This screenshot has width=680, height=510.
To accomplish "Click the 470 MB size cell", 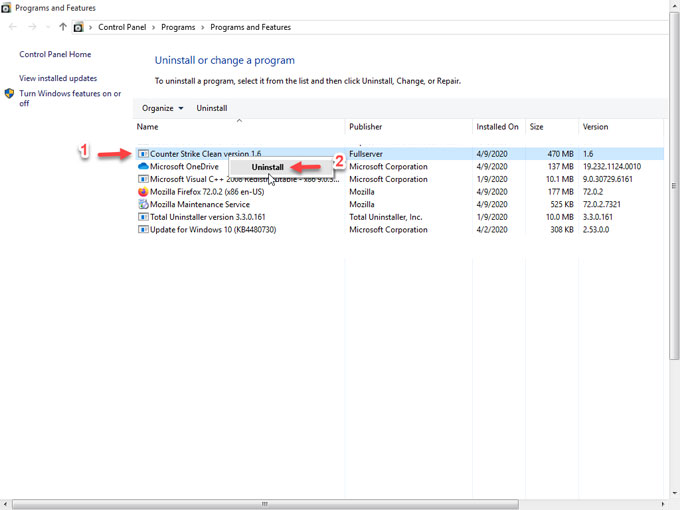I will click(x=560, y=154).
